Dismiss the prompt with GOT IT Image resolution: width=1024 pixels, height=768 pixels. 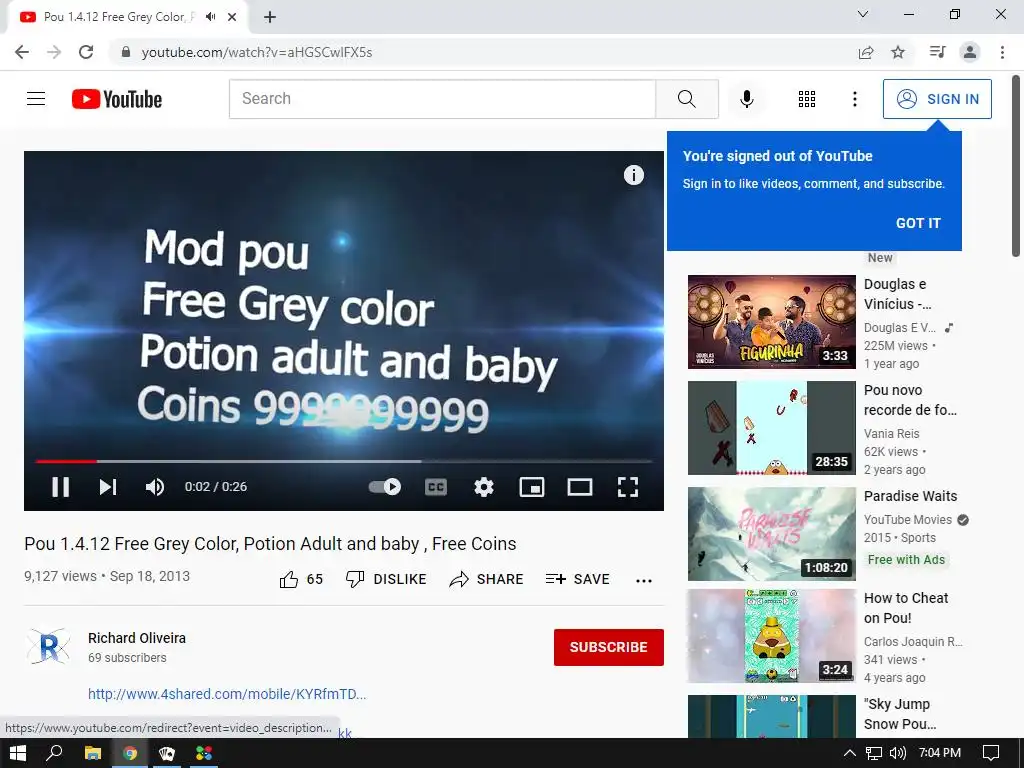click(918, 223)
